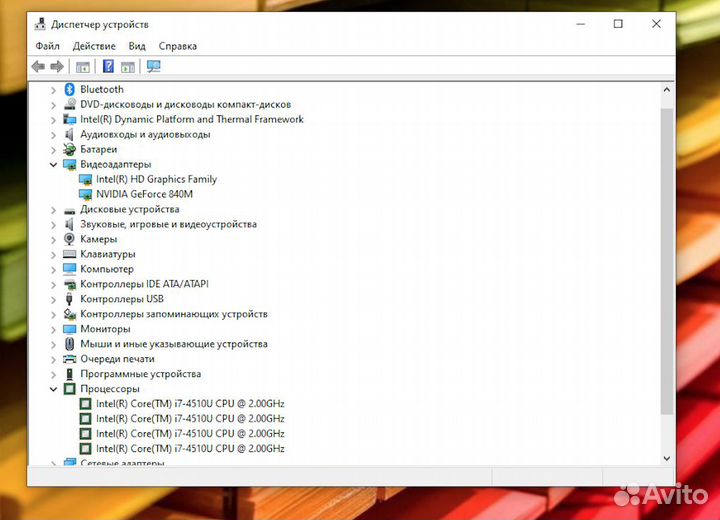Select the Компьютер label
Viewport: 720px width, 520px height.
coord(107,269)
